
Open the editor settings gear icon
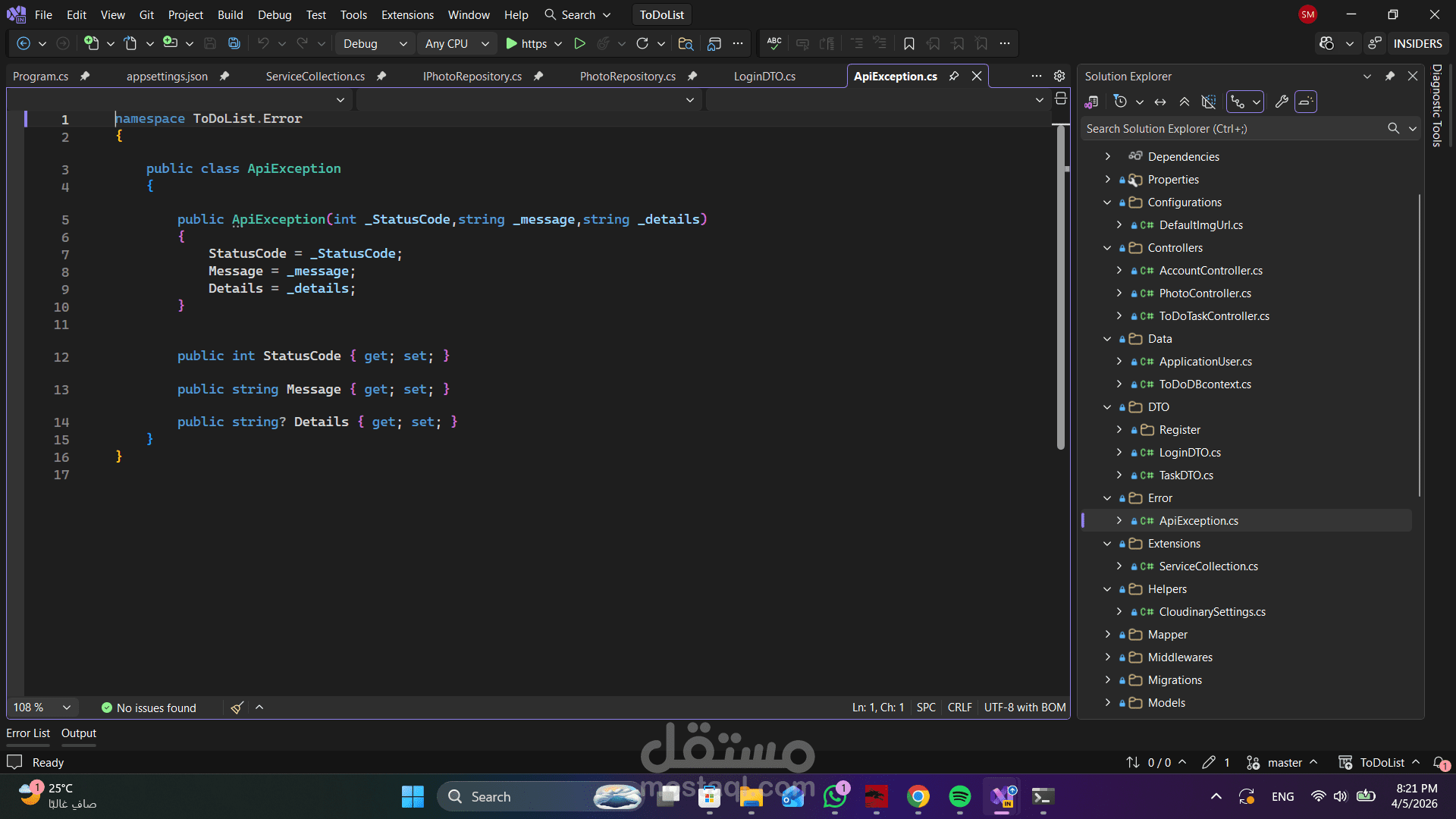pyautogui.click(x=1059, y=76)
